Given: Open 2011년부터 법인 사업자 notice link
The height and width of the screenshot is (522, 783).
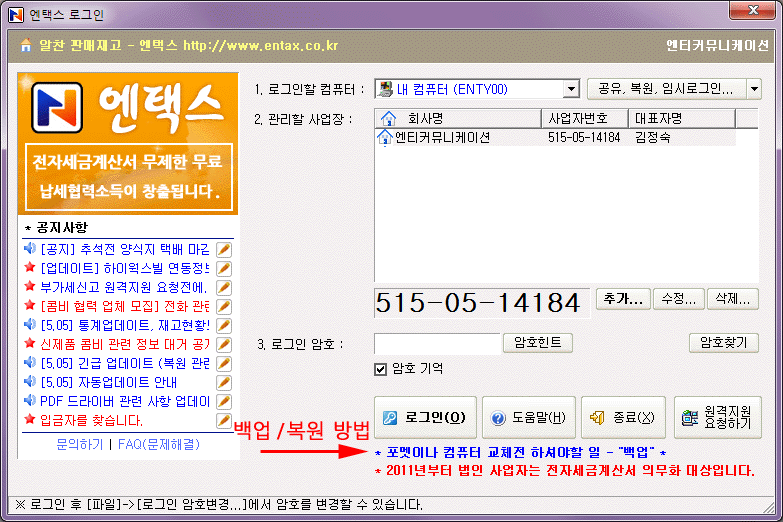Looking at the screenshot, I should (564, 471).
